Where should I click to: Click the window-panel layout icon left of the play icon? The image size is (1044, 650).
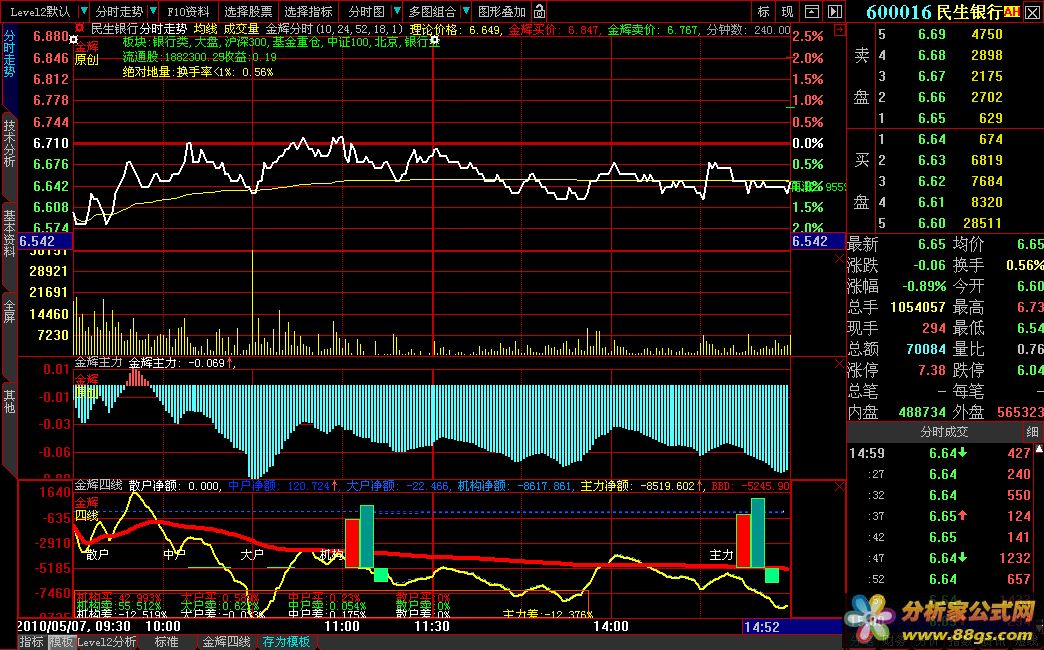pos(812,11)
